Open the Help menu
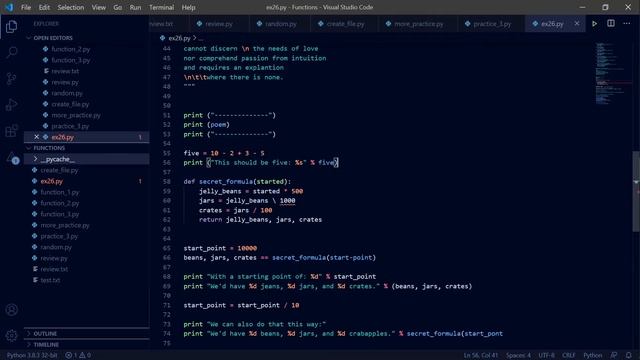 (x=188, y=7)
